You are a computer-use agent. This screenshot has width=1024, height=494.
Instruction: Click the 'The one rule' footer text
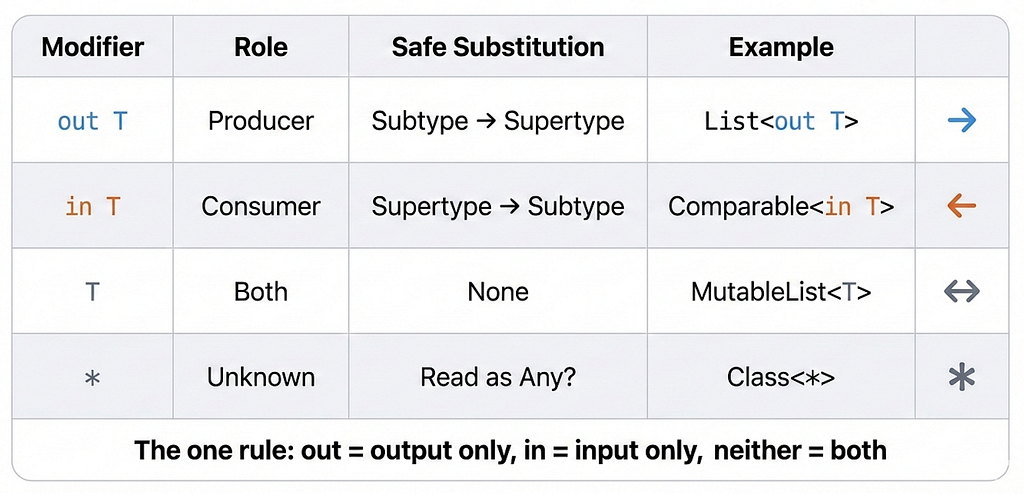pos(511,450)
